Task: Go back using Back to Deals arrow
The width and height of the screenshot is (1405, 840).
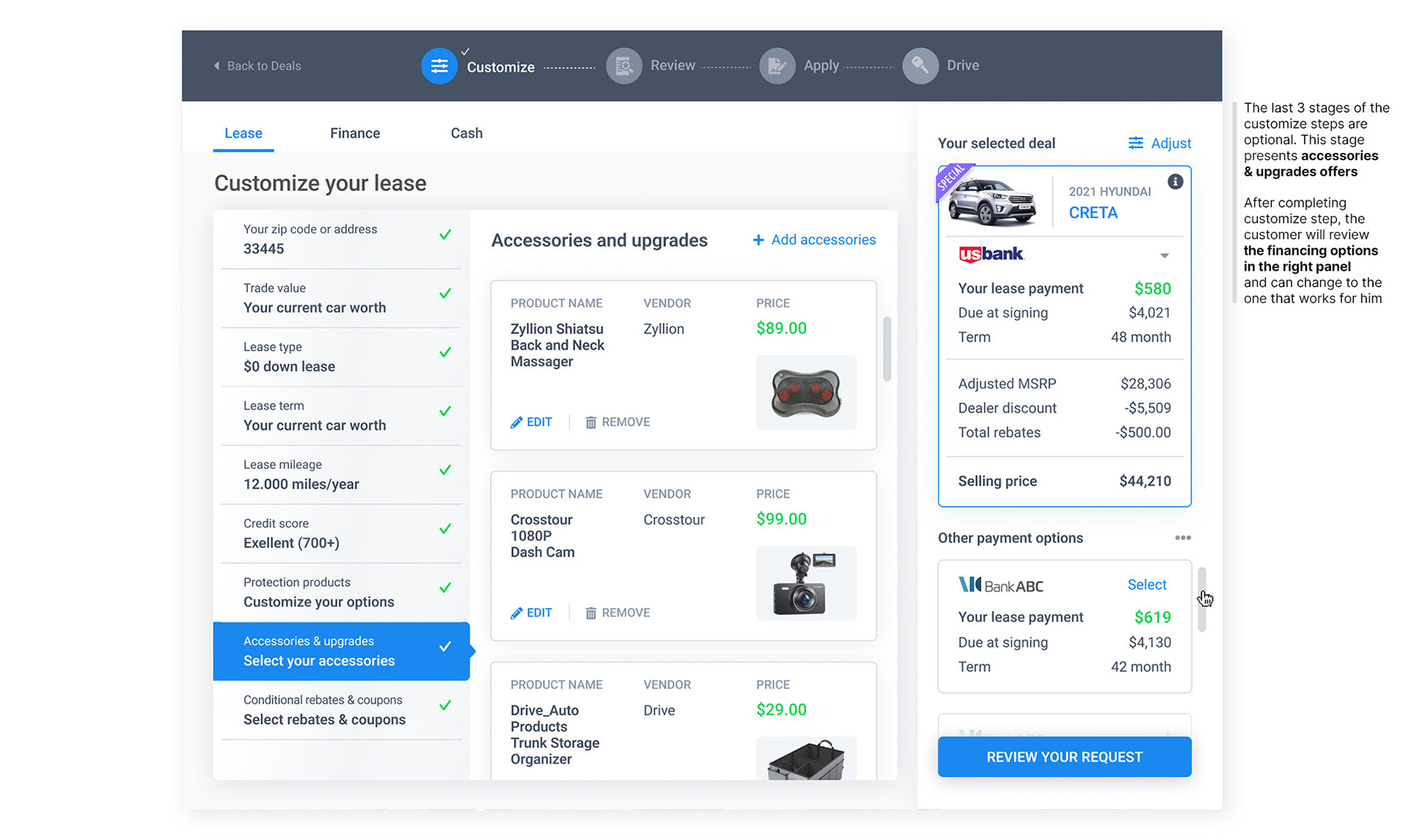Action: (x=217, y=66)
